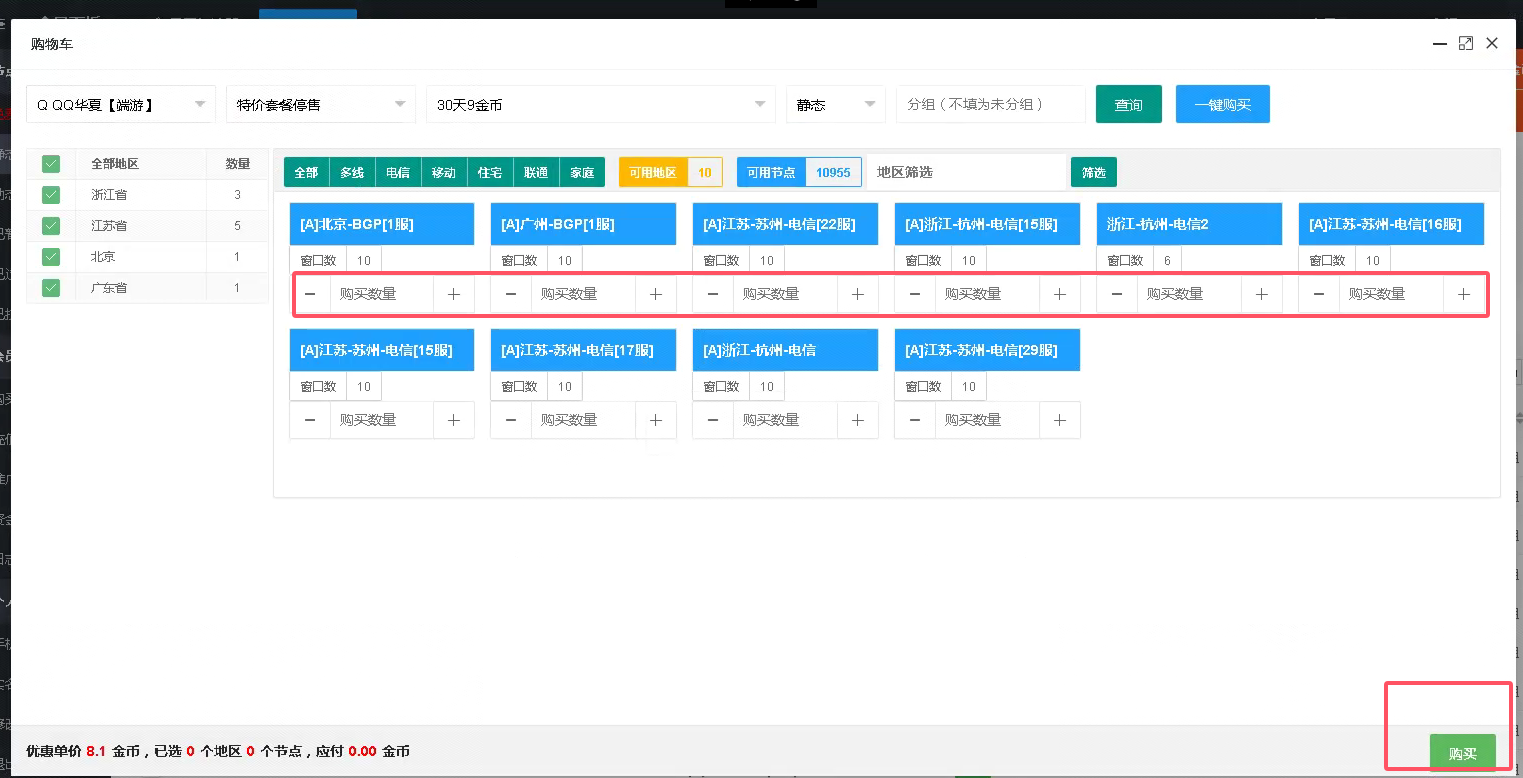Viewport: 1523px width, 778px height.
Task: Open the 30天9金币 duration dropdown
Action: (x=600, y=104)
